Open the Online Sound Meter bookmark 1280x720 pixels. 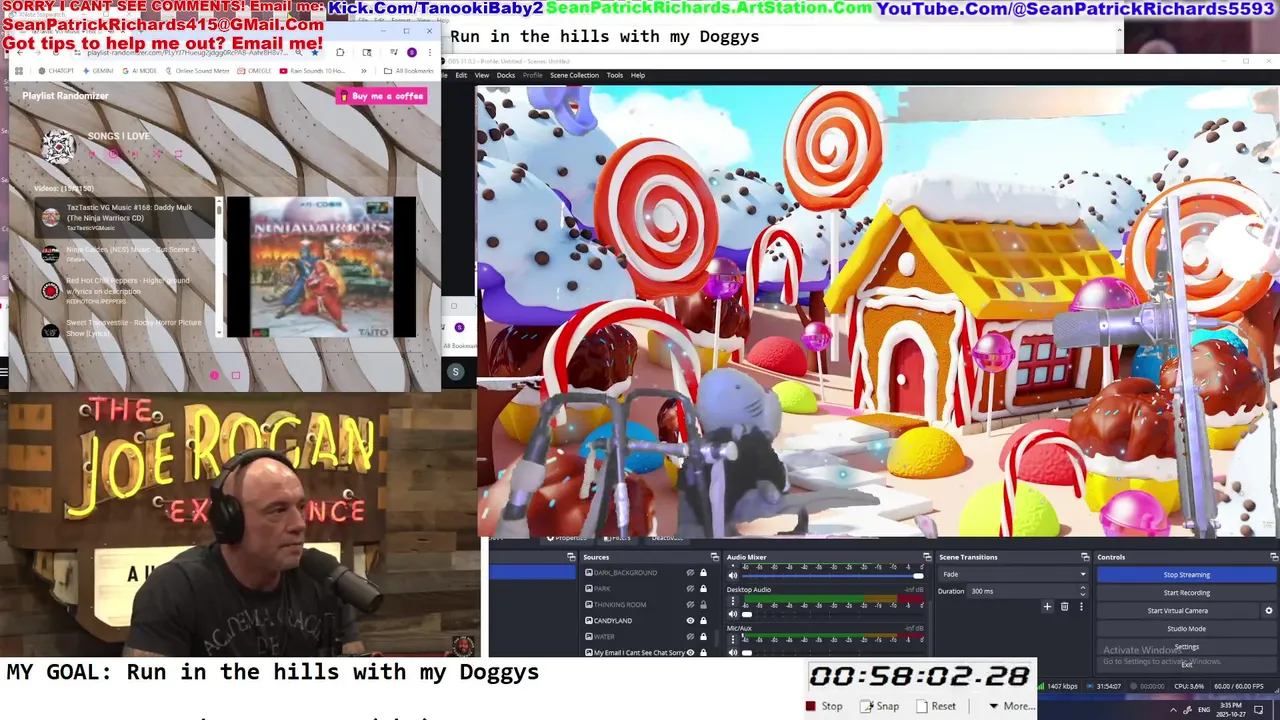point(197,71)
